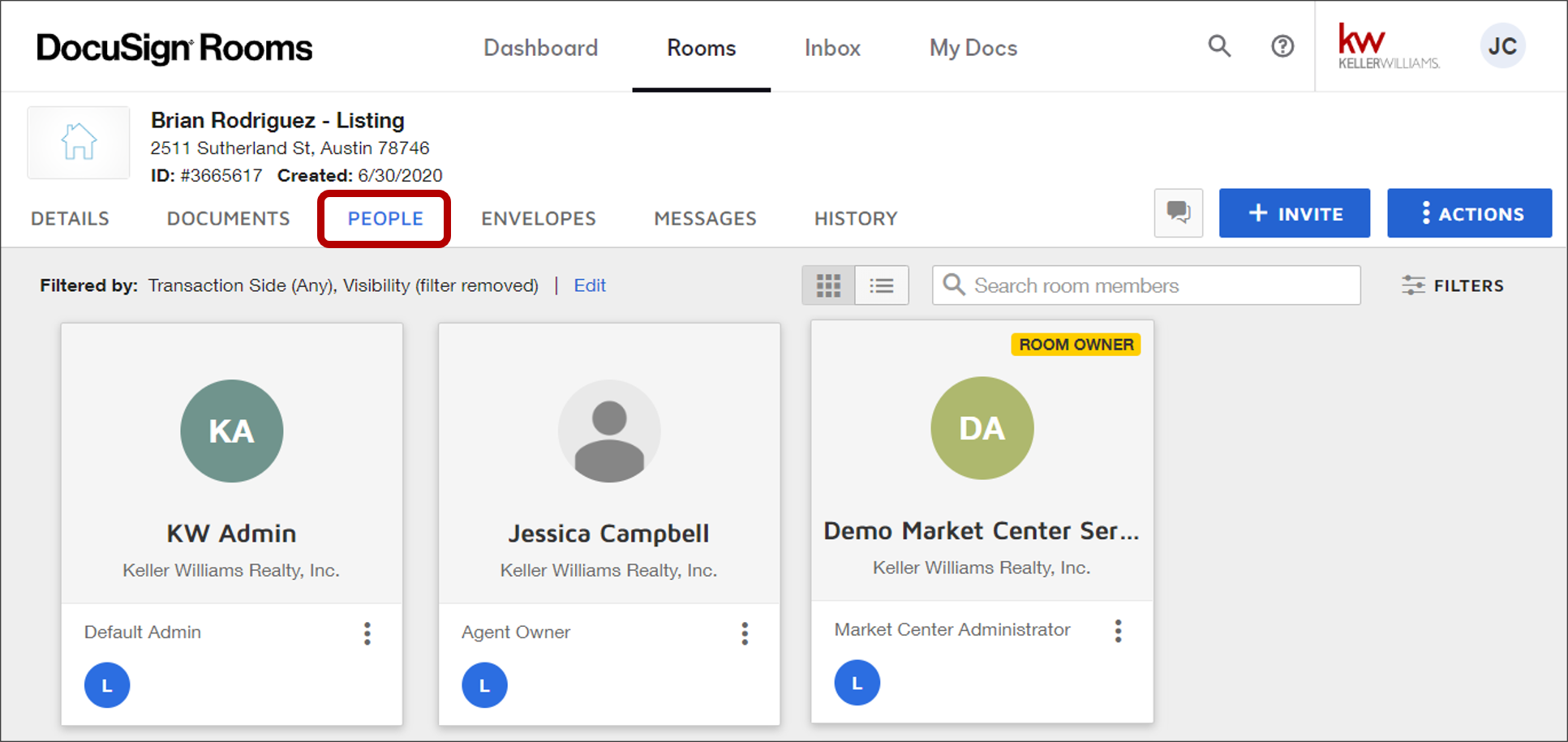Open the Actions menu button
1568x742 pixels.
(x=1470, y=213)
